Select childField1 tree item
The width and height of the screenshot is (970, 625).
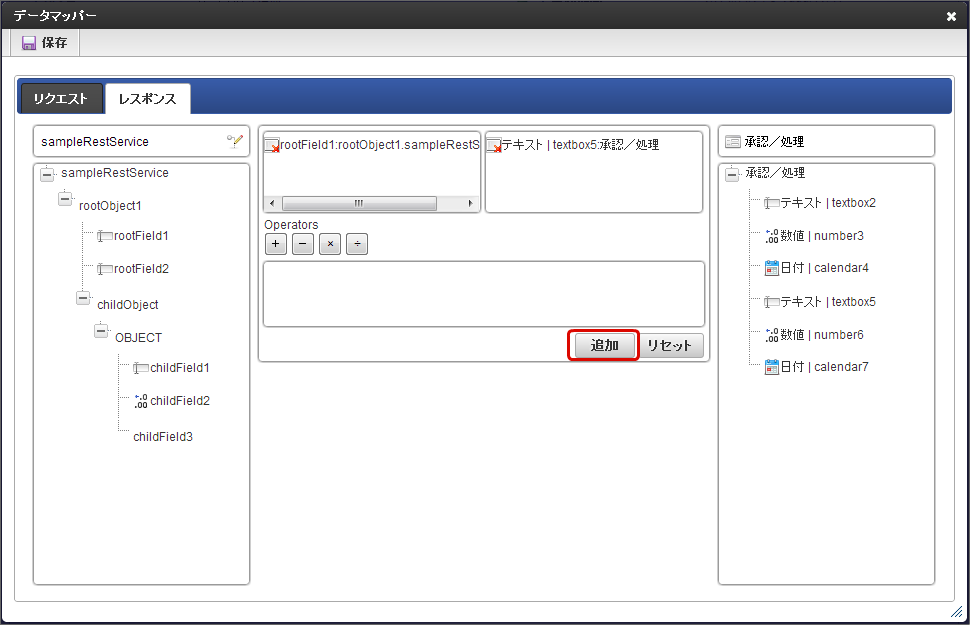coord(180,368)
